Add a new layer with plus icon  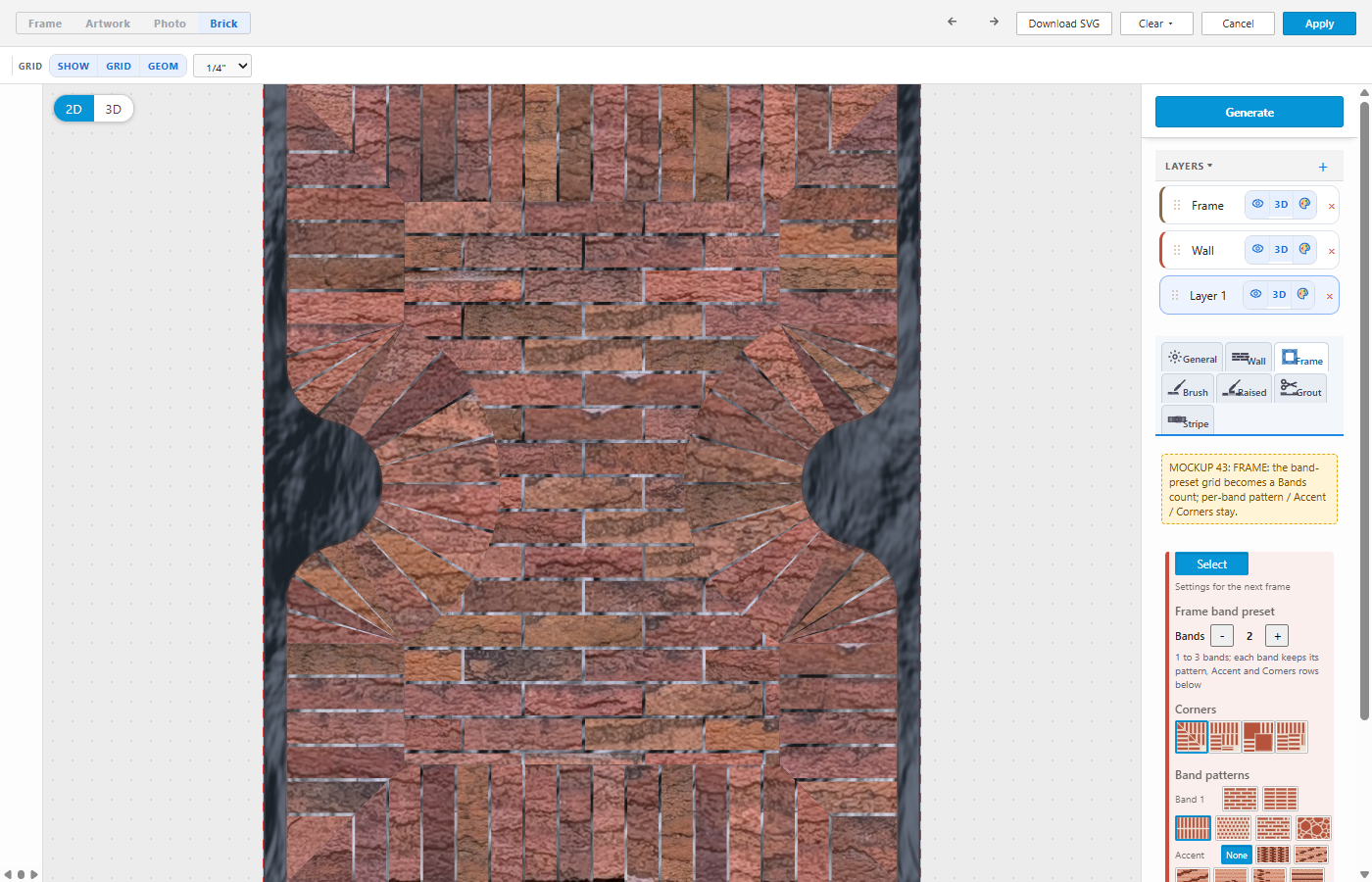click(x=1323, y=167)
